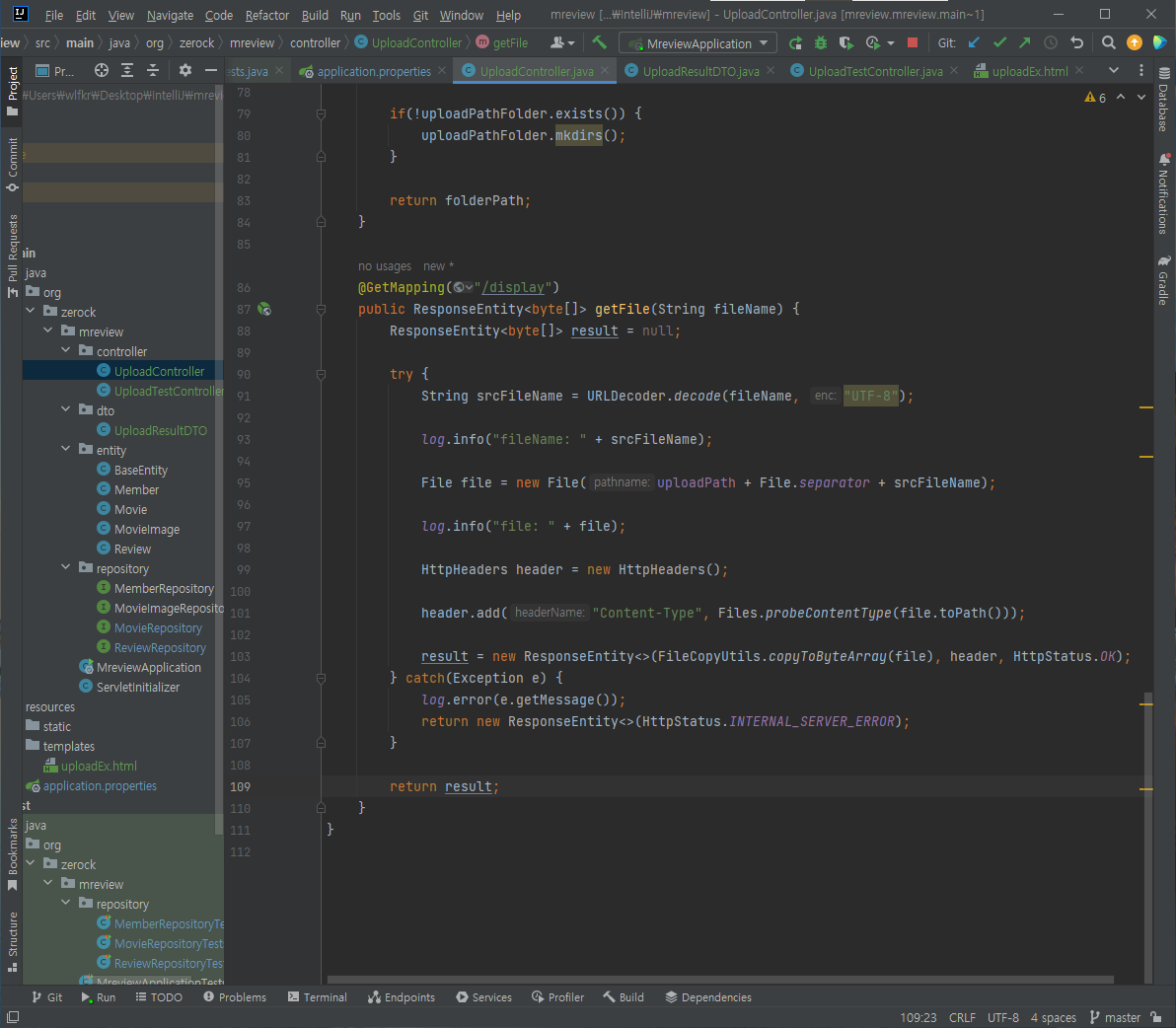This screenshot has width=1176, height=1028.
Task: Open Bookmarks tool window
Action: (x=12, y=854)
